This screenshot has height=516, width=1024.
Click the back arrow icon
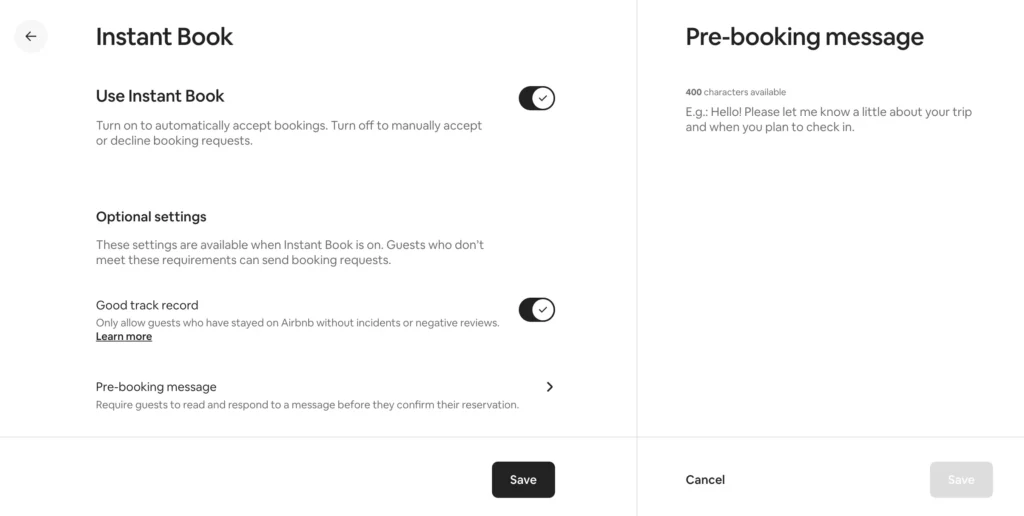(31, 37)
